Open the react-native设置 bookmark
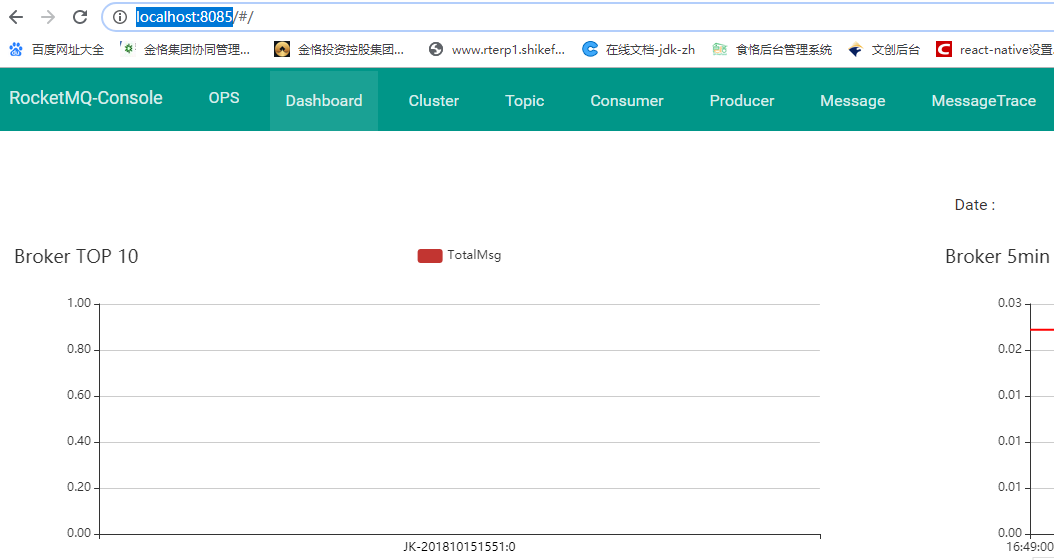This screenshot has width=1054, height=560. click(x=995, y=49)
